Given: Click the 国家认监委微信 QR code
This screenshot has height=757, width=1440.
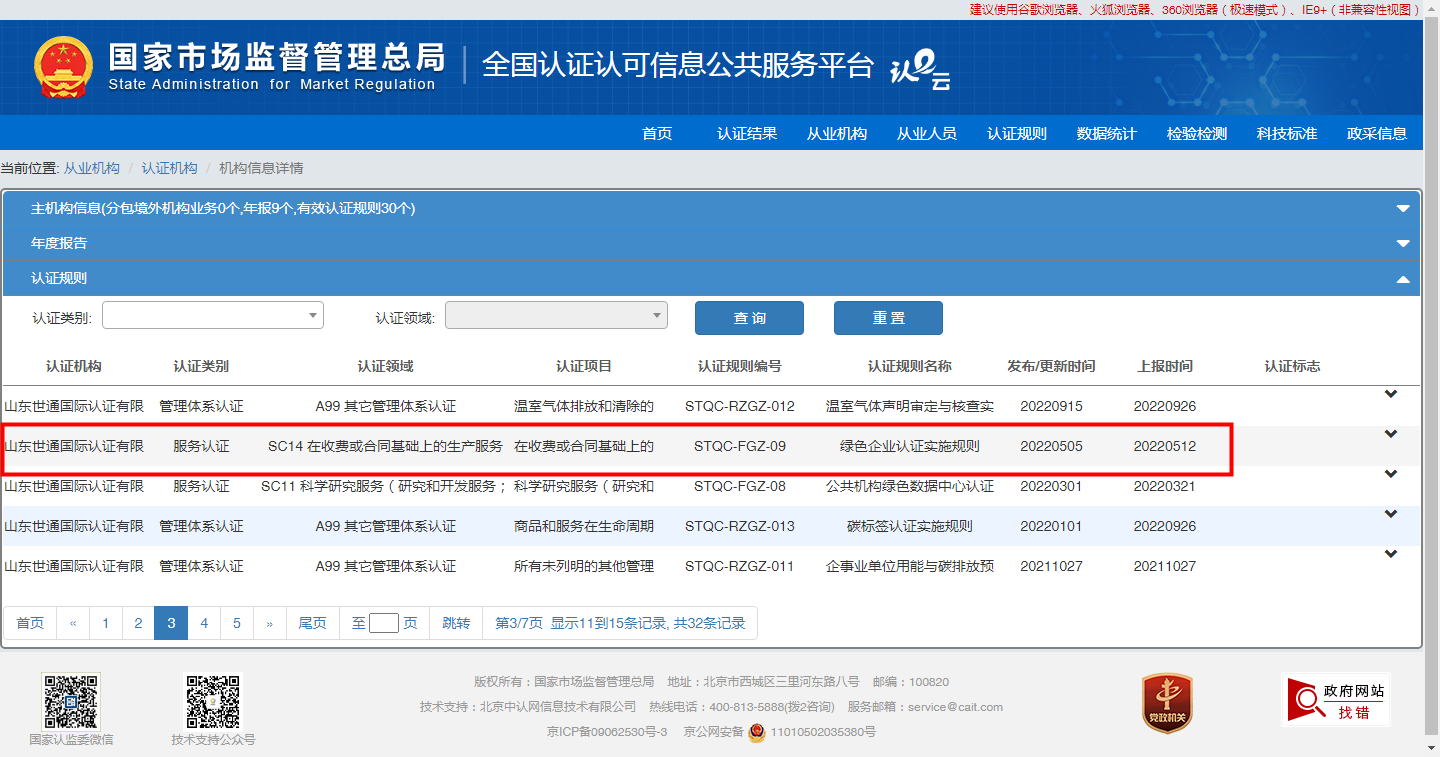Looking at the screenshot, I should coord(70,701).
